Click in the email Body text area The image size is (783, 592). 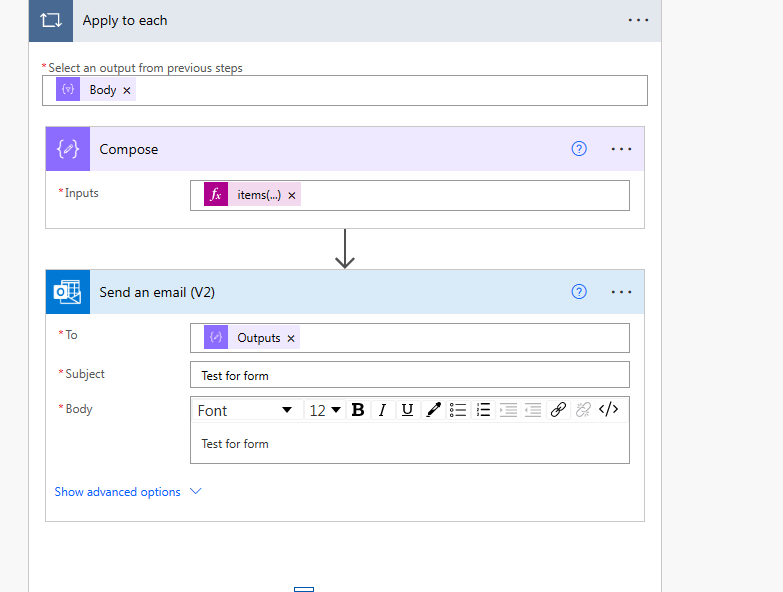coord(409,443)
